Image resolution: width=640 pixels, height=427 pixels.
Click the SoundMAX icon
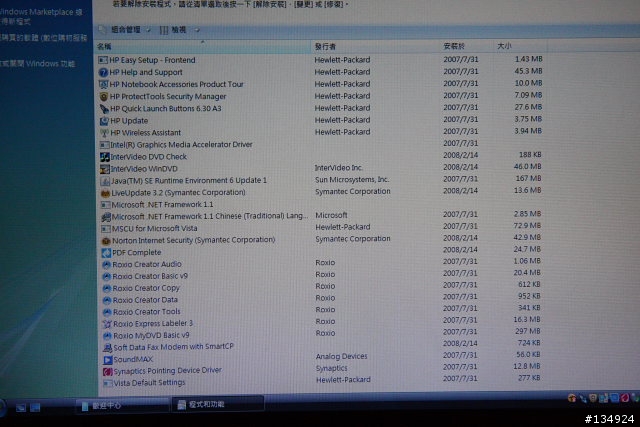[x=107, y=360]
